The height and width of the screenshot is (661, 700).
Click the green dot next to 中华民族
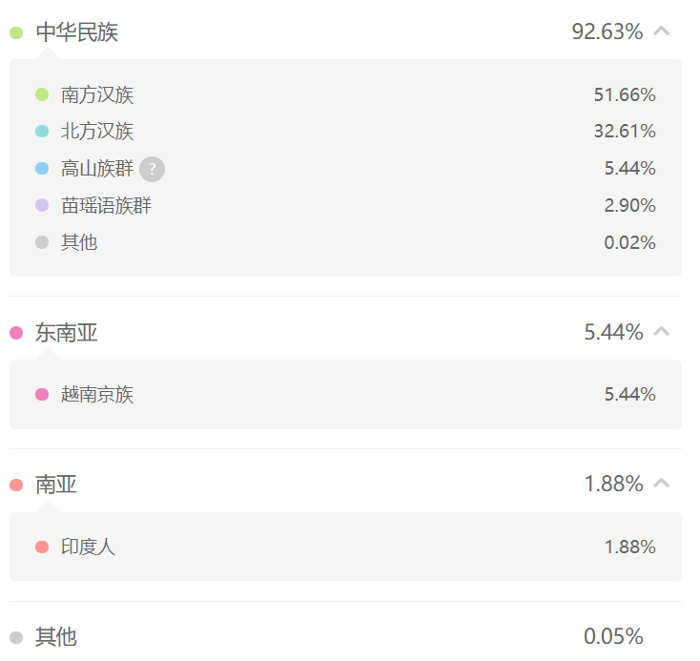[17, 33]
